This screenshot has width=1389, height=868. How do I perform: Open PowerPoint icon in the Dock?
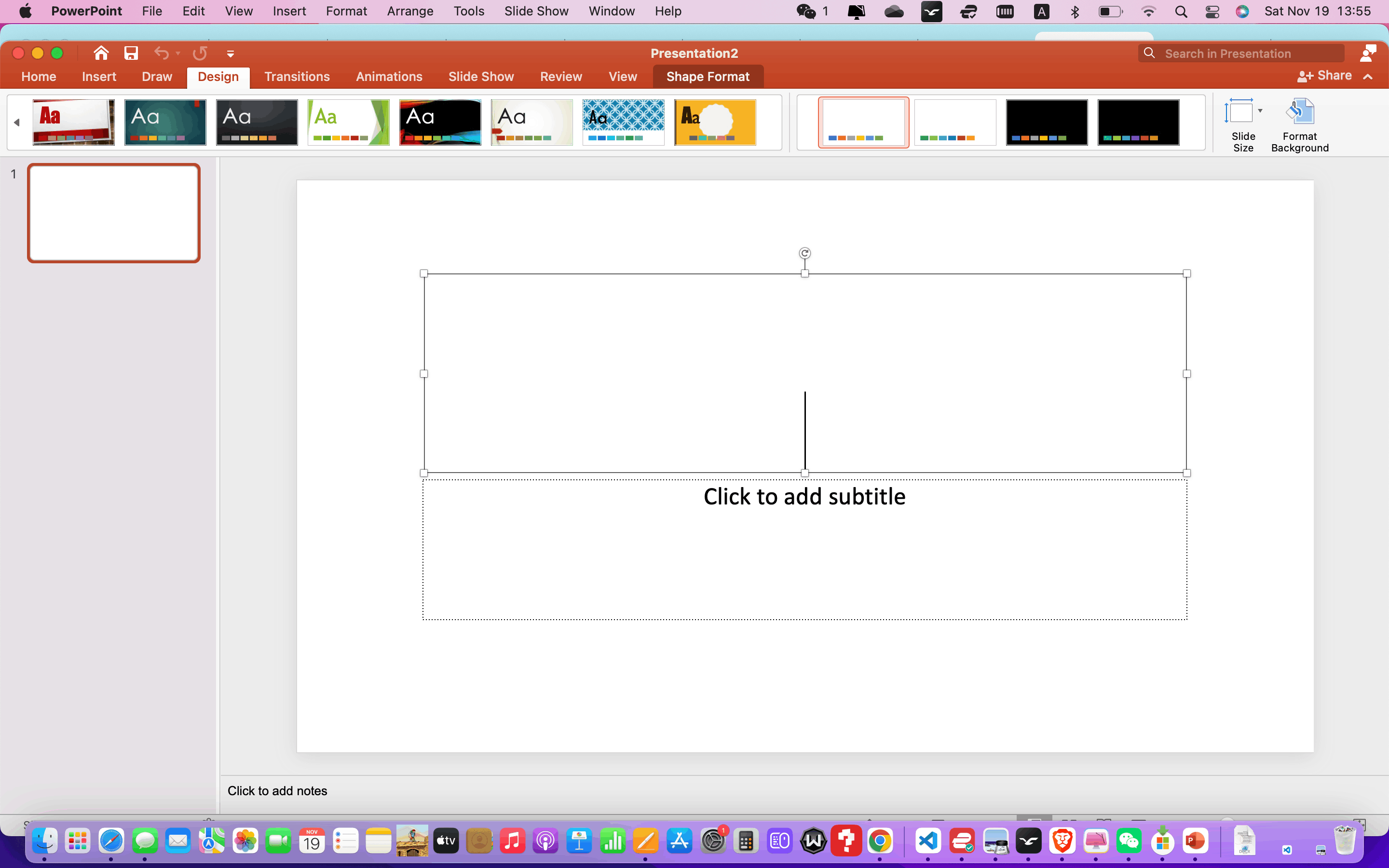pyautogui.click(x=1196, y=841)
